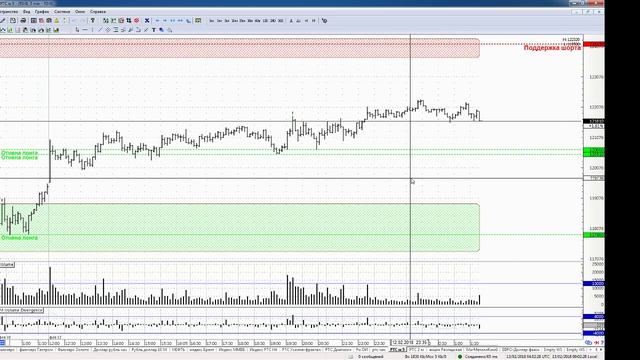Select the diamond shape drawing tool
The width and height of the screenshot is (640, 360).
pos(108,30)
